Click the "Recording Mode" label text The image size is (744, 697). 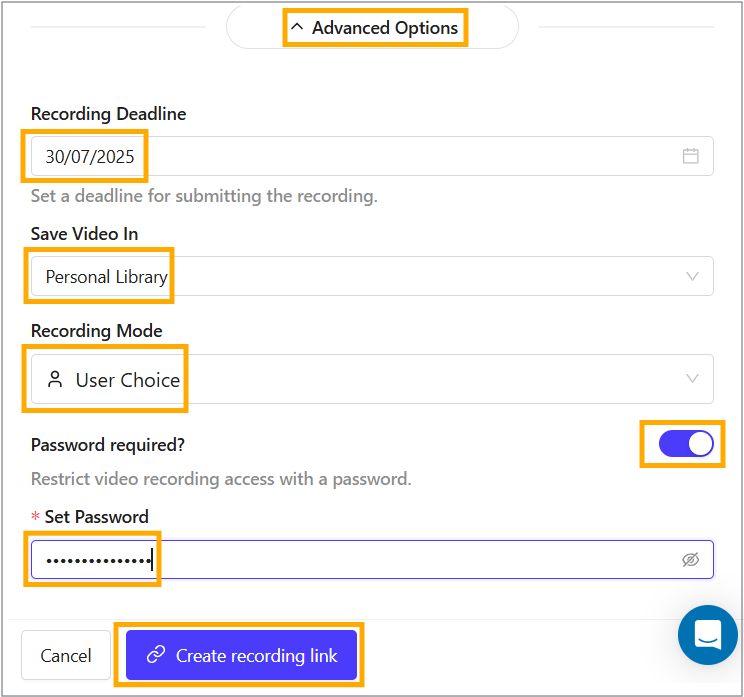pyautogui.click(x=96, y=331)
